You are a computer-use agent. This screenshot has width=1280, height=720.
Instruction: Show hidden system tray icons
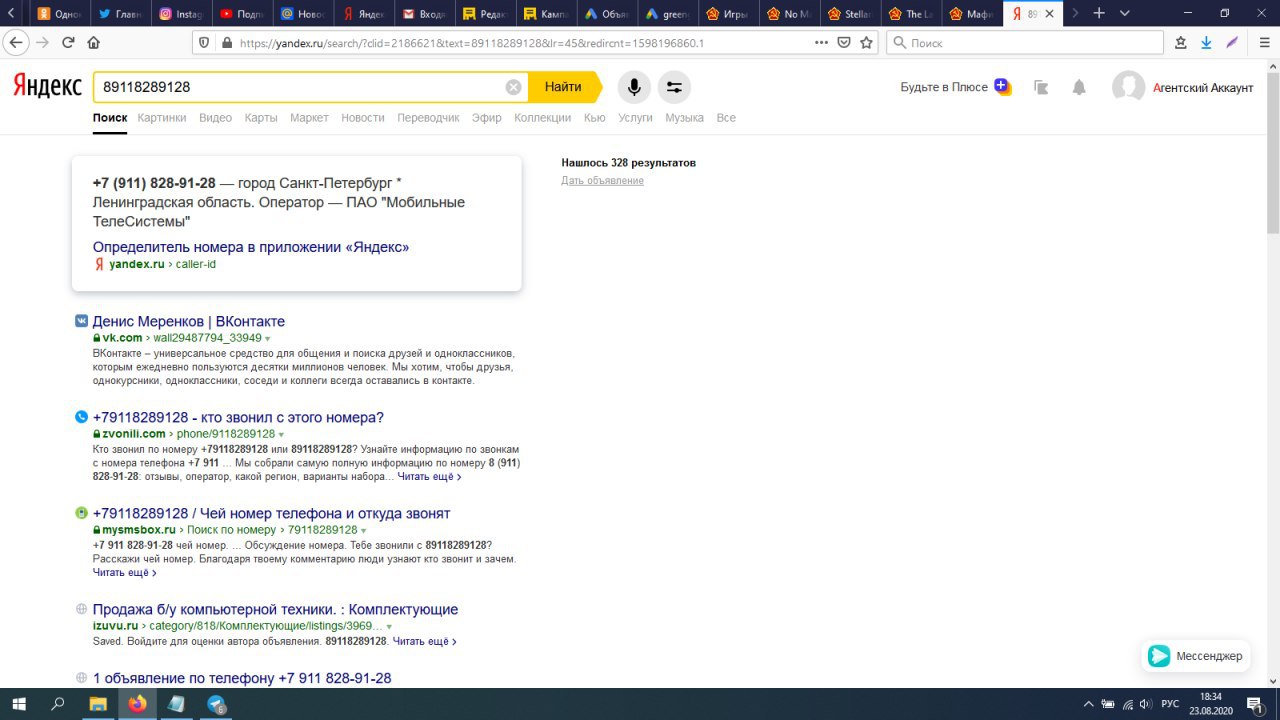1089,704
